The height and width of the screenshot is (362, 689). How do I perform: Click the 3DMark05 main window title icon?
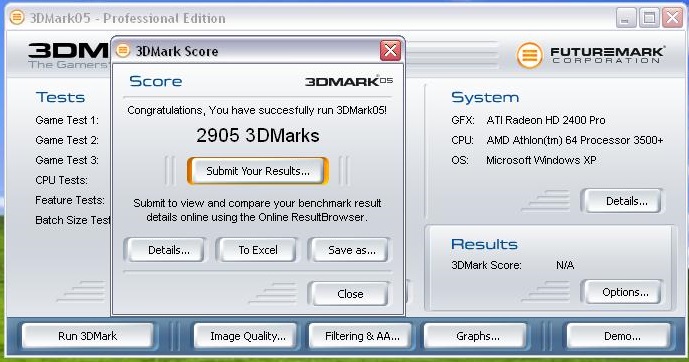tap(17, 18)
